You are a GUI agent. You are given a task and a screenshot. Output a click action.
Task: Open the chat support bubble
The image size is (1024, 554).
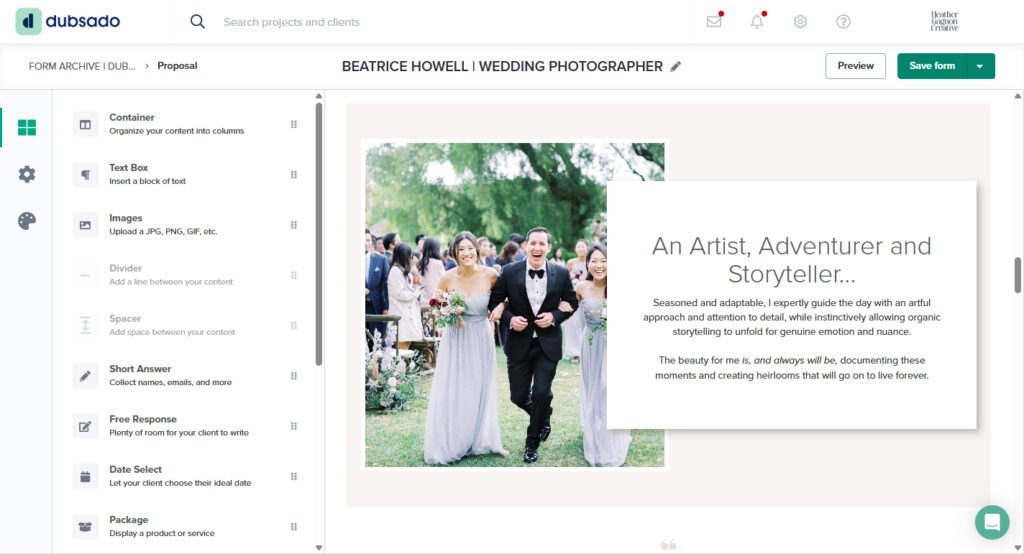point(992,522)
